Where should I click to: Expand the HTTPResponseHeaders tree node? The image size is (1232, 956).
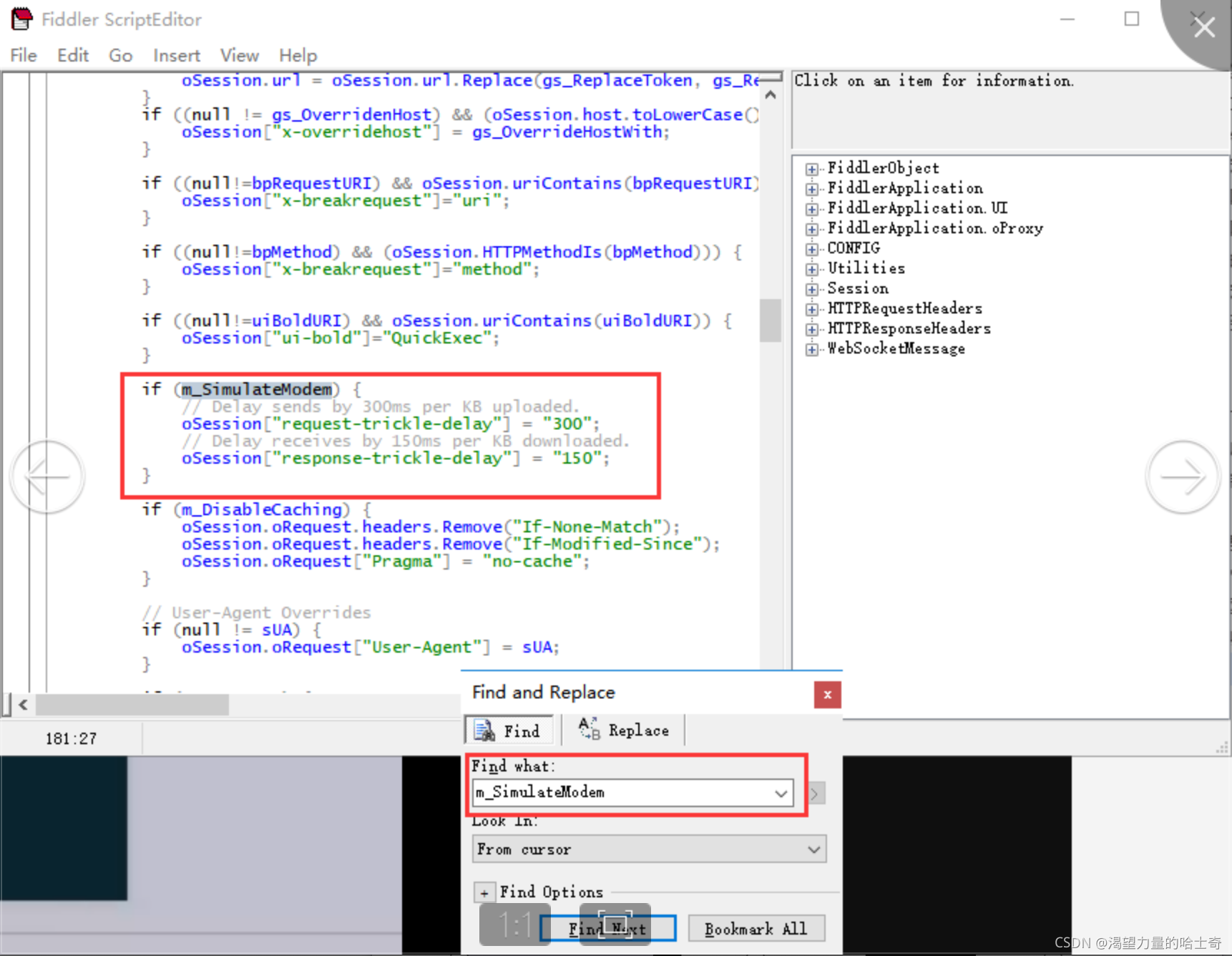(811, 329)
